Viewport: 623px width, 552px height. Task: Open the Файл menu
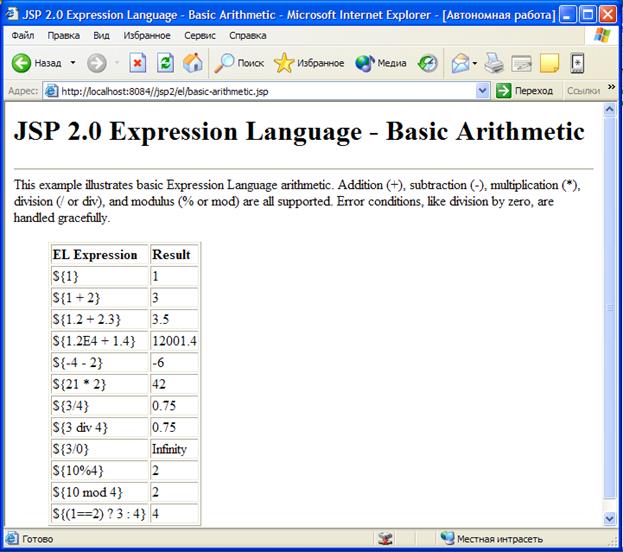pyautogui.click(x=23, y=35)
